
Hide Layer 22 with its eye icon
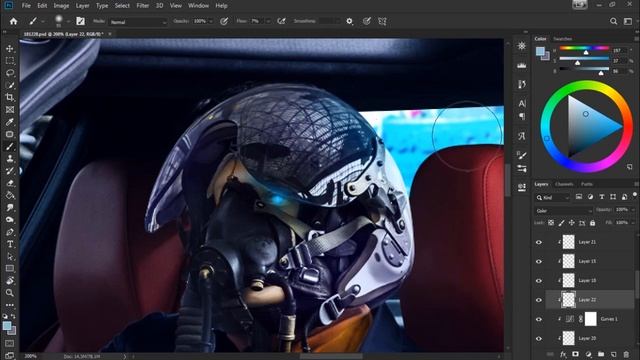pyautogui.click(x=539, y=300)
